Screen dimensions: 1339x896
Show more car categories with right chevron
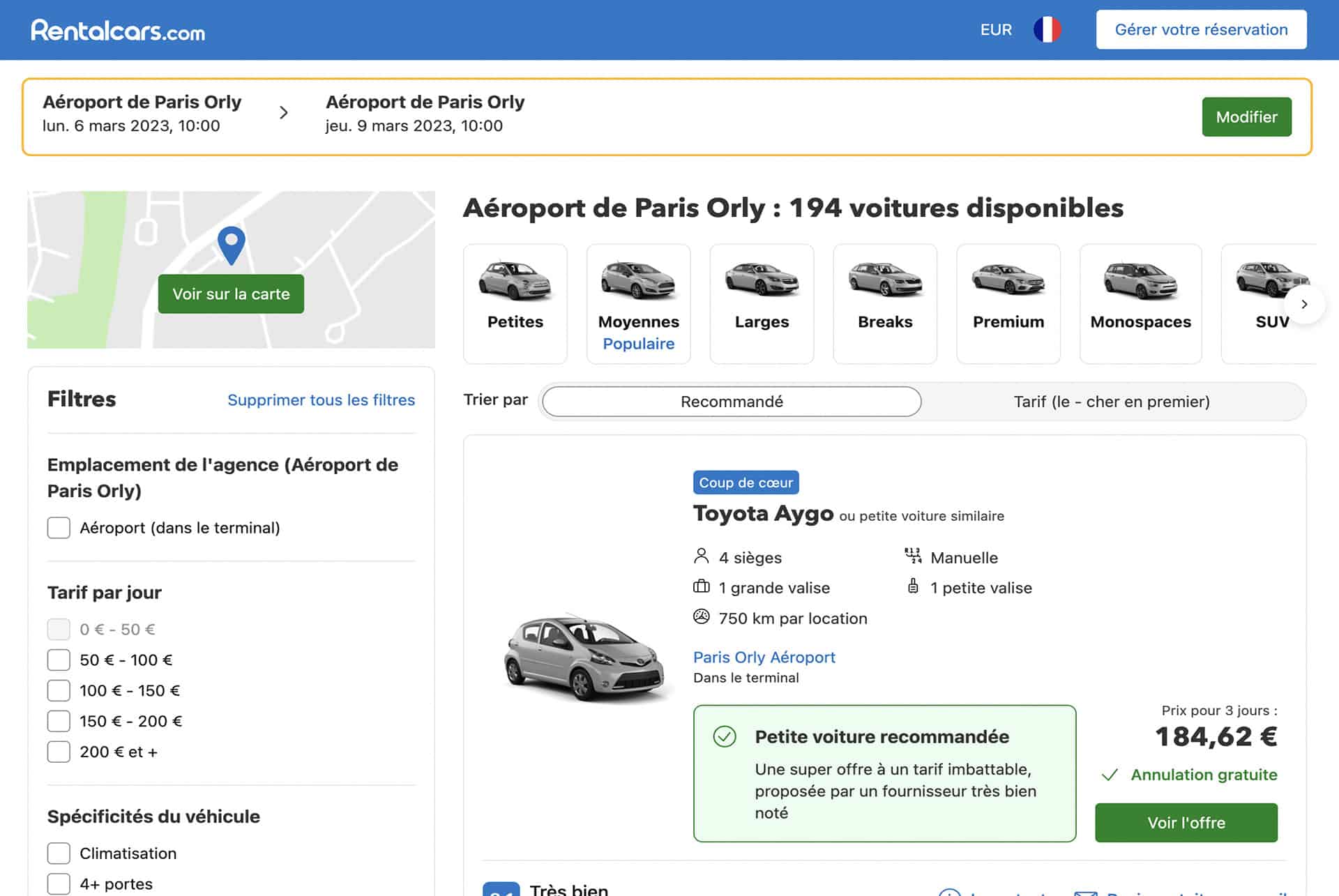click(1304, 304)
